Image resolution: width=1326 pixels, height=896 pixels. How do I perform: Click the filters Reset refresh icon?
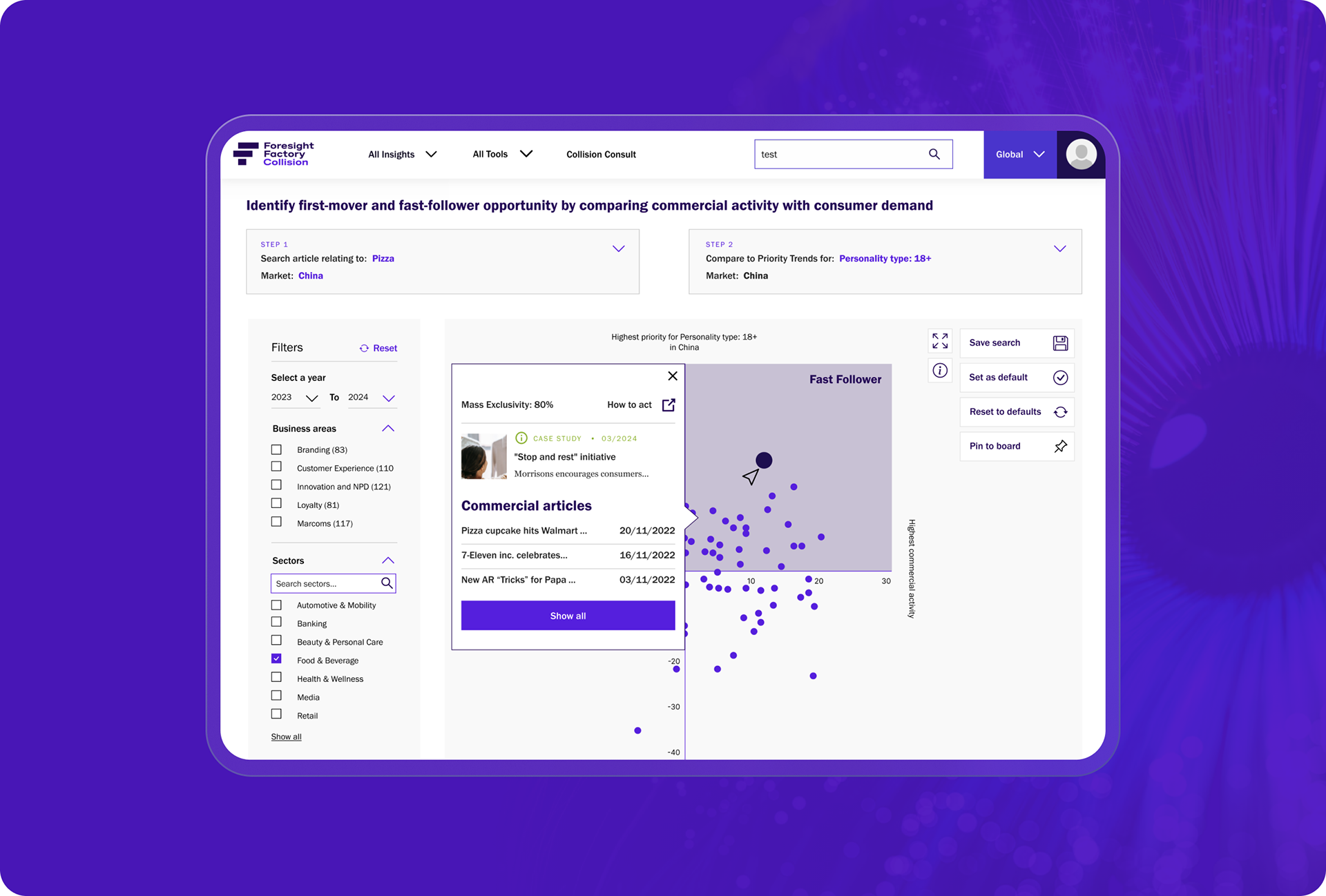pyautogui.click(x=364, y=349)
